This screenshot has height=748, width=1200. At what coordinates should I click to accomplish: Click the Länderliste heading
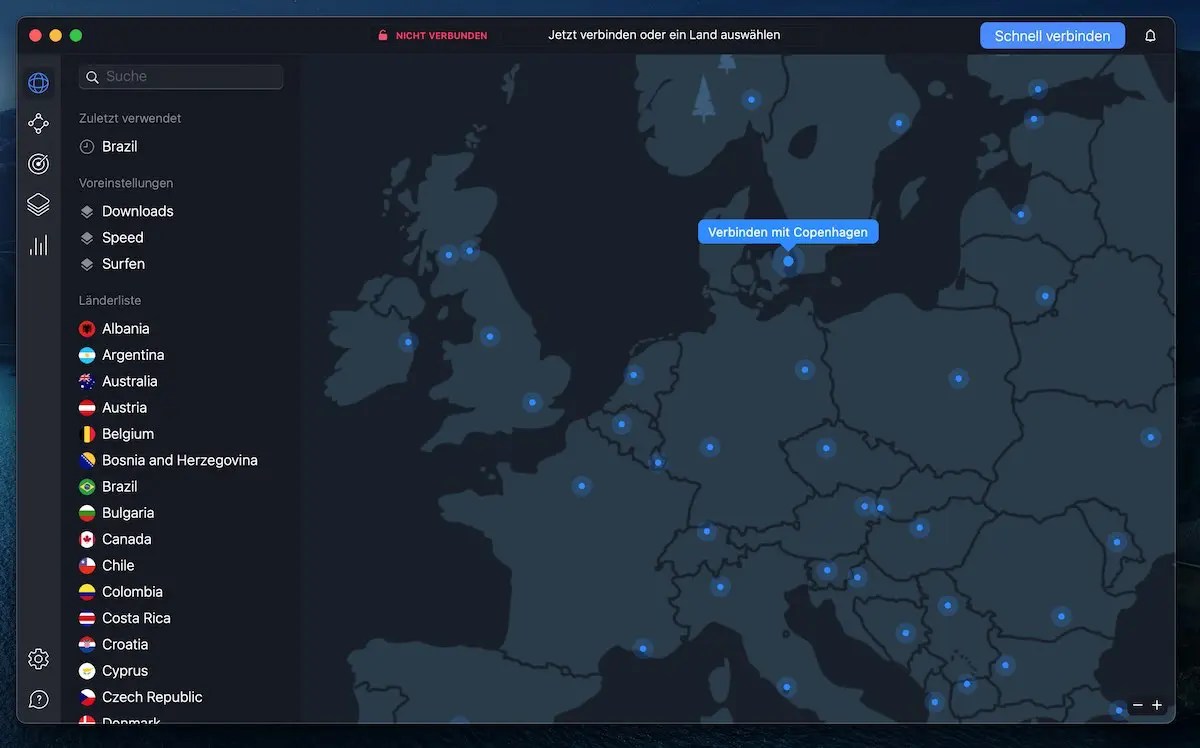(x=110, y=300)
